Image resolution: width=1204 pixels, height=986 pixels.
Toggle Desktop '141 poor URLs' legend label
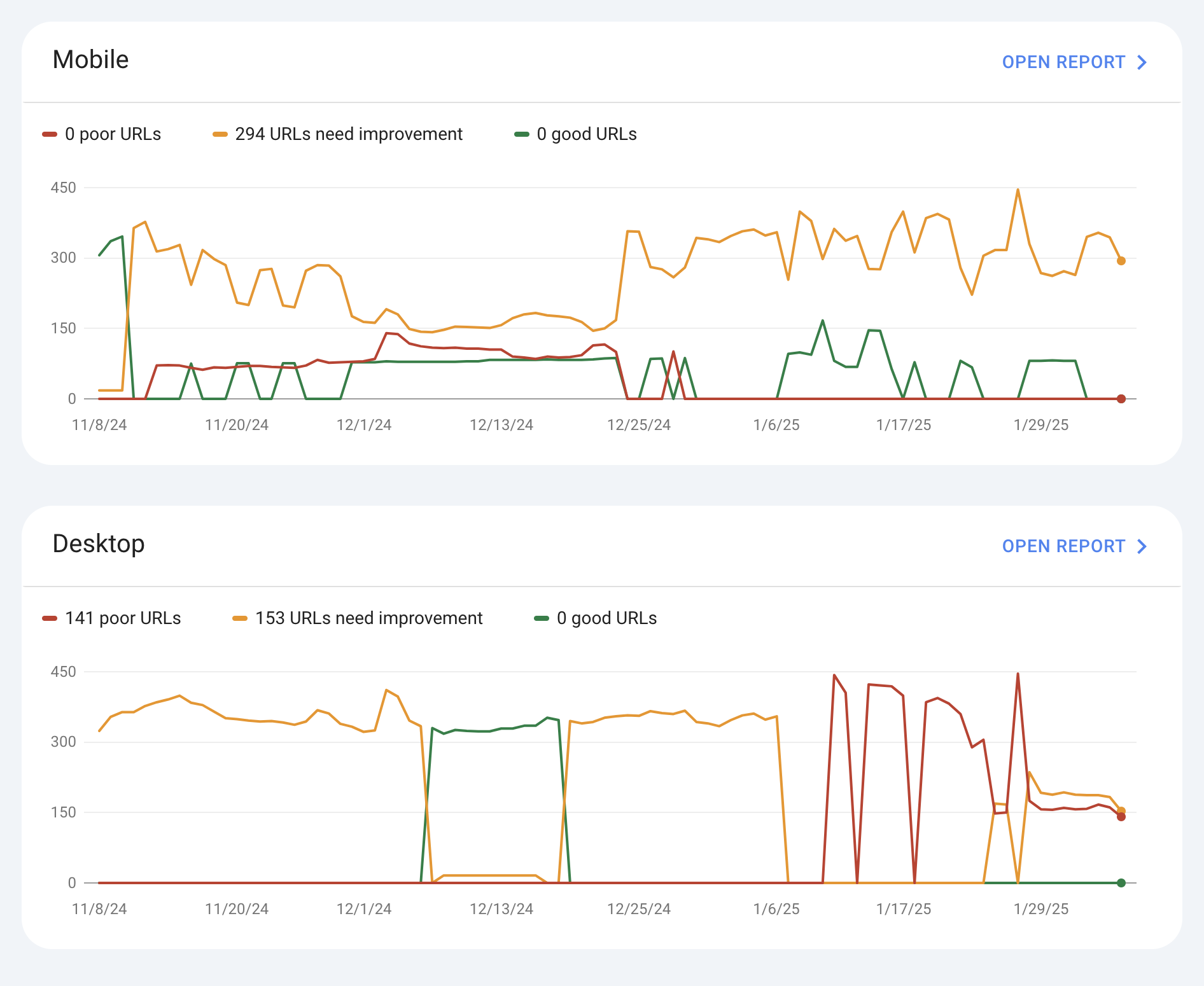(123, 618)
